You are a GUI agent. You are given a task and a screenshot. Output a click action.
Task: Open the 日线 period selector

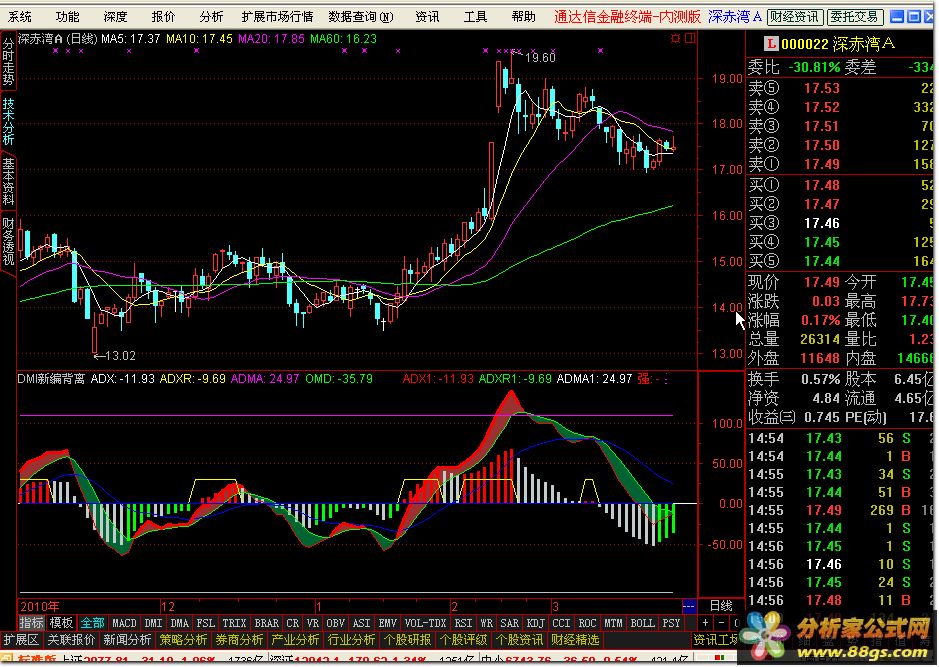721,606
